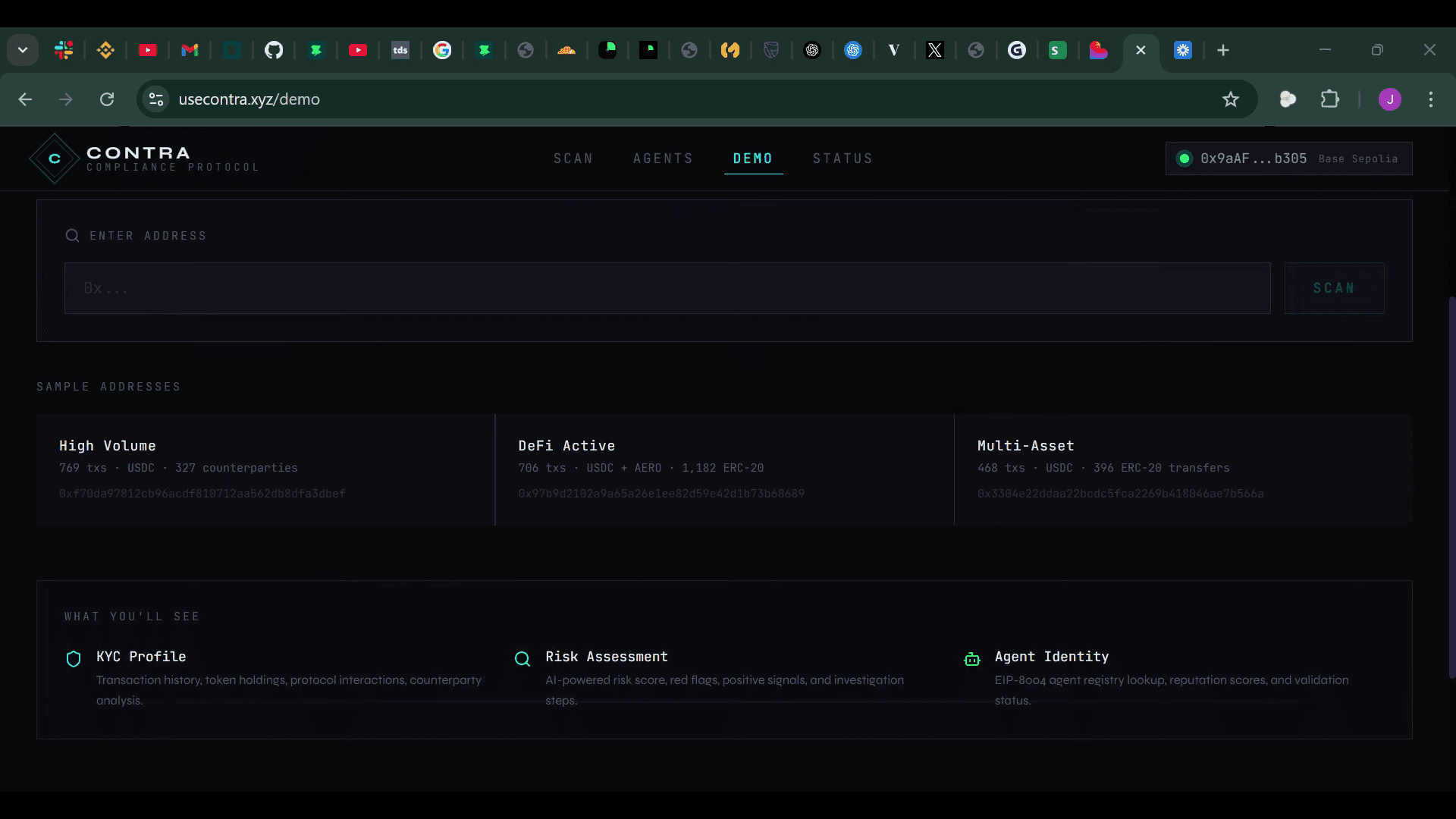Switch to the X (Twitter) tab
Viewport: 1456px width, 819px height.
coord(935,50)
